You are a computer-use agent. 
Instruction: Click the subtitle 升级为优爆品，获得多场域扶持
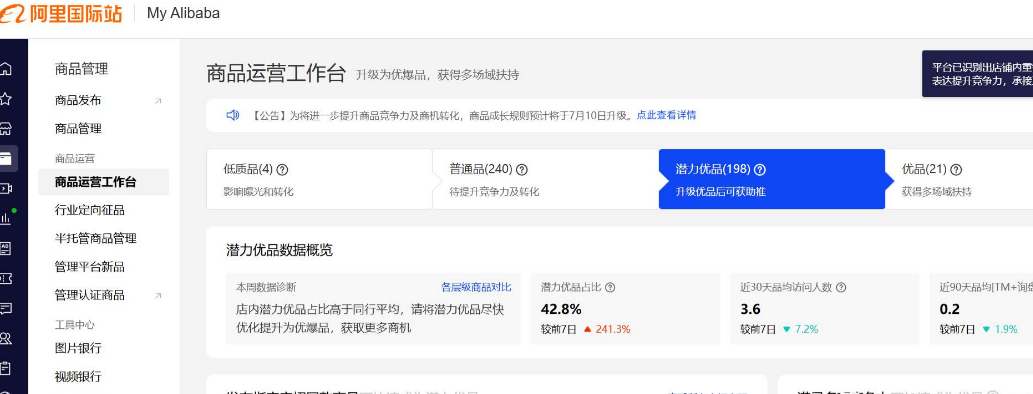tap(437, 75)
